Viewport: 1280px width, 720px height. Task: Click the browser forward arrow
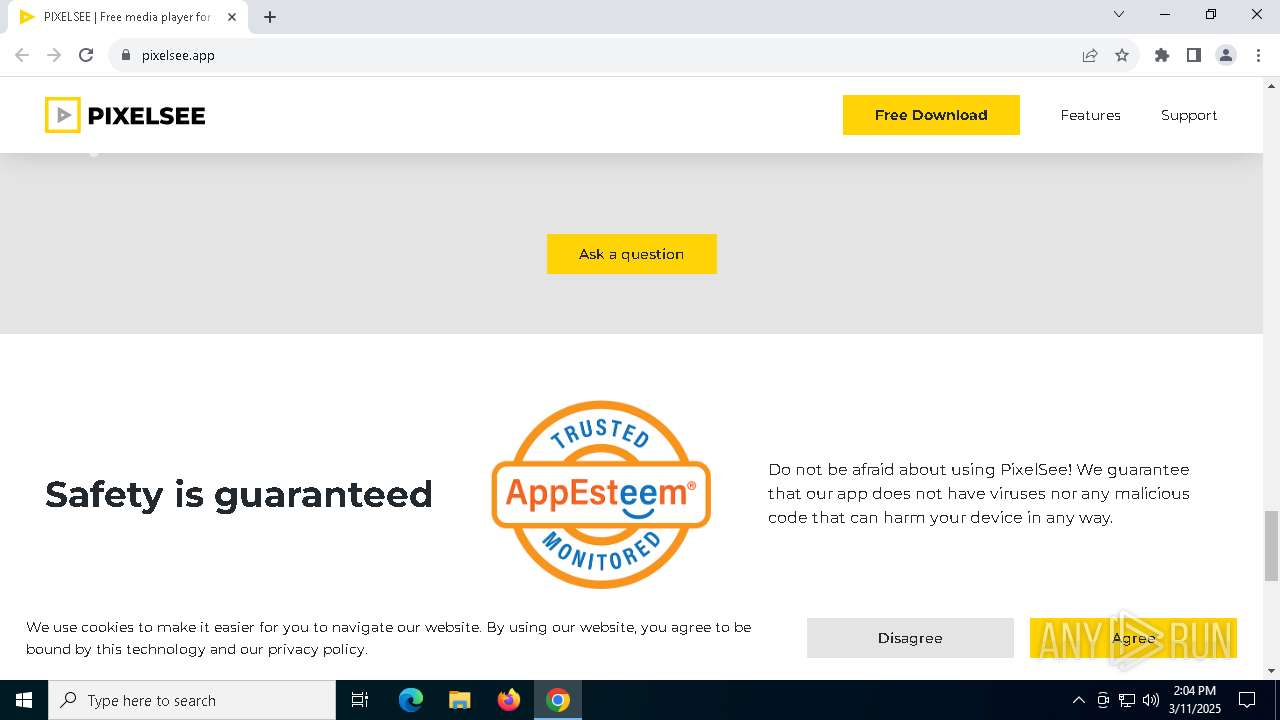click(x=54, y=55)
